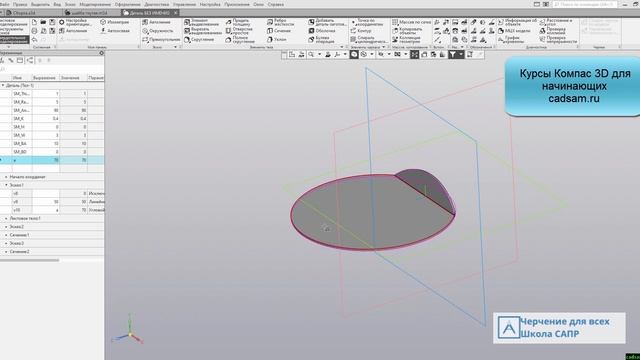Open Булева операция tool
640x360 pixels.
pyautogui.click(x=322, y=40)
